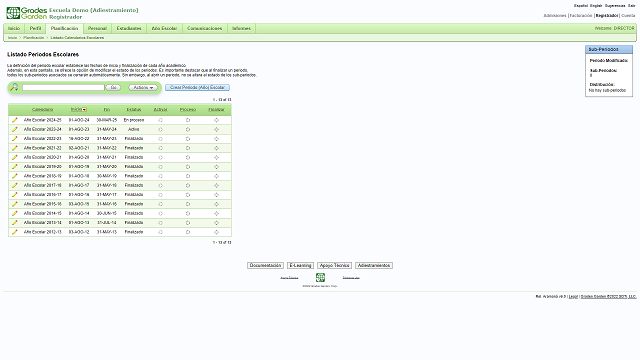This screenshot has width=640, height=360.
Task: Click pencil icon for Año Escolar 2022-23
Action: tap(15, 139)
